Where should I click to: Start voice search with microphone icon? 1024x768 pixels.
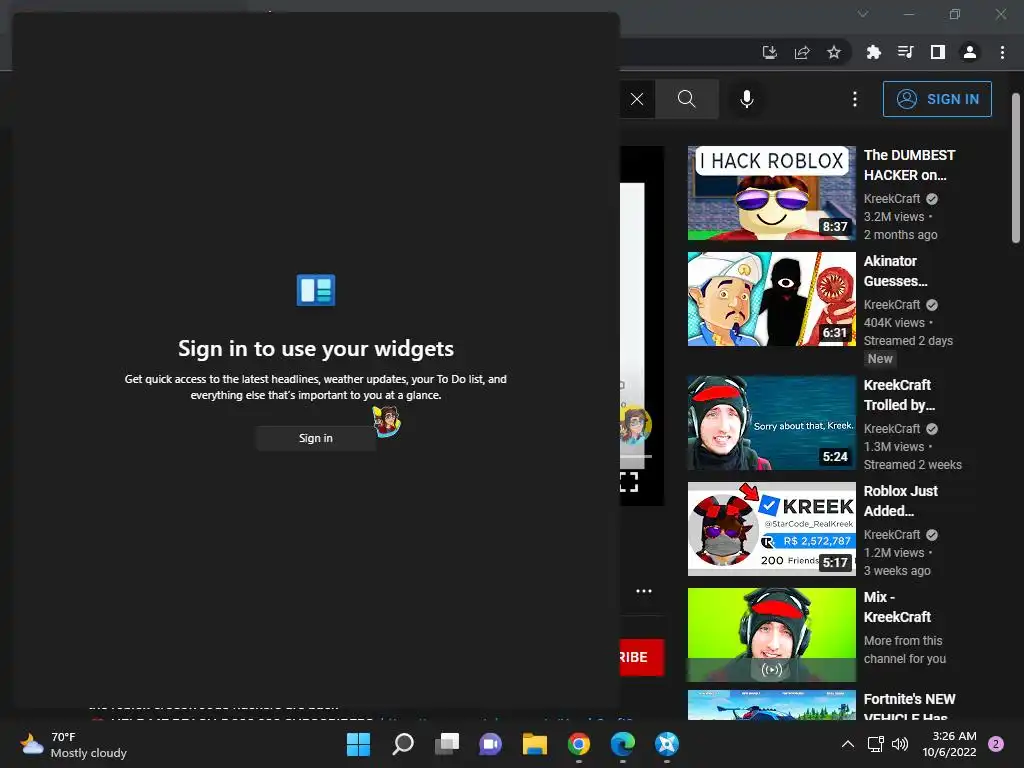pyautogui.click(x=746, y=99)
